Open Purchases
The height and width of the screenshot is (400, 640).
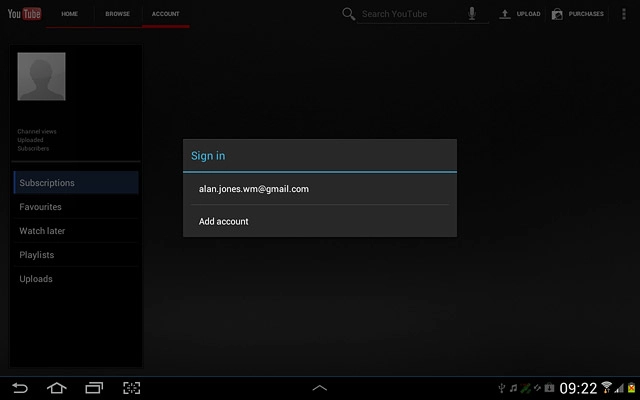[578, 14]
